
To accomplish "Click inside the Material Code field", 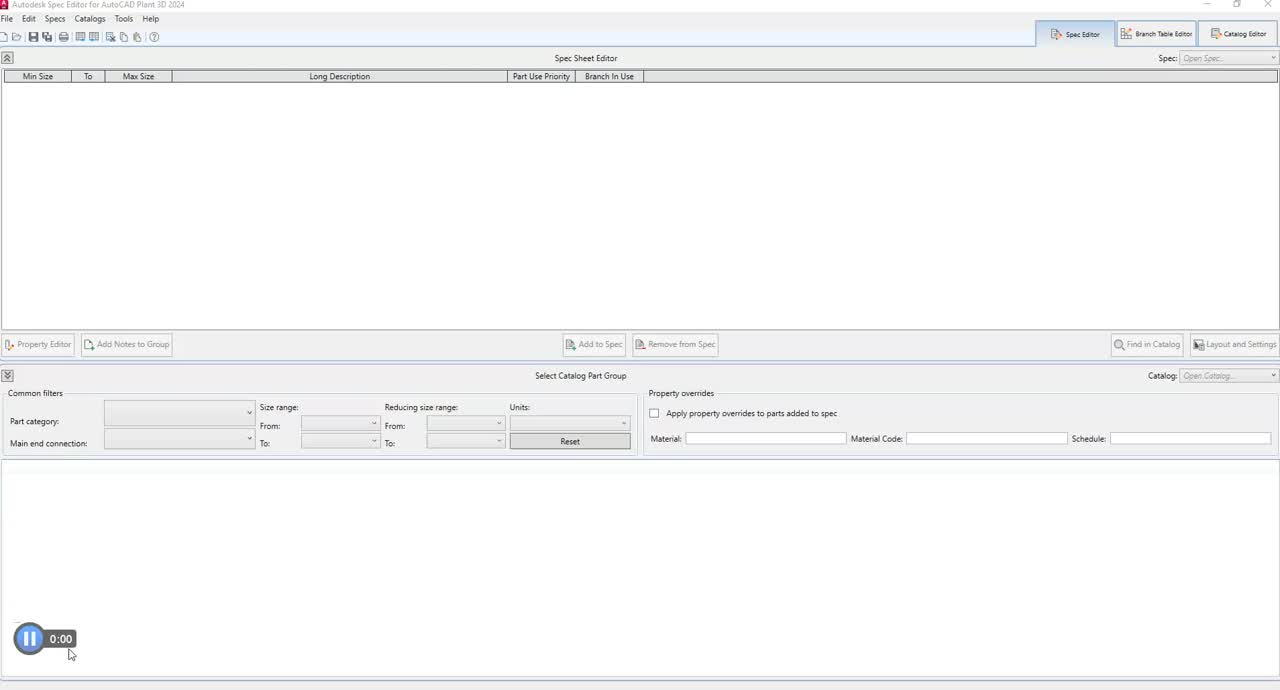I will (x=986, y=438).
